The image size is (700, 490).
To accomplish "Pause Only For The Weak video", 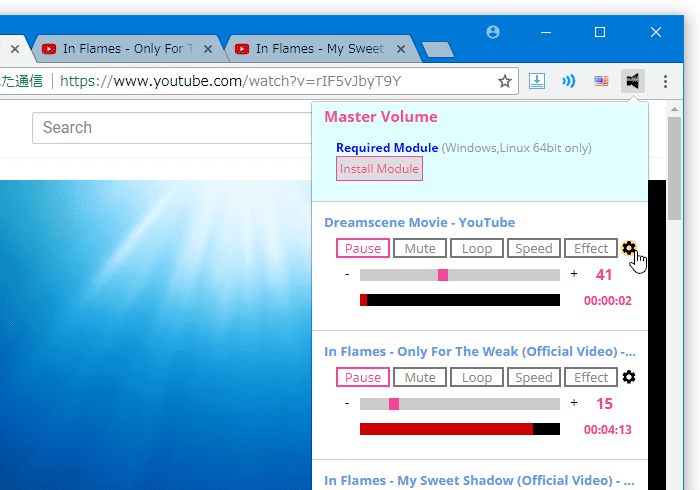I will (363, 377).
